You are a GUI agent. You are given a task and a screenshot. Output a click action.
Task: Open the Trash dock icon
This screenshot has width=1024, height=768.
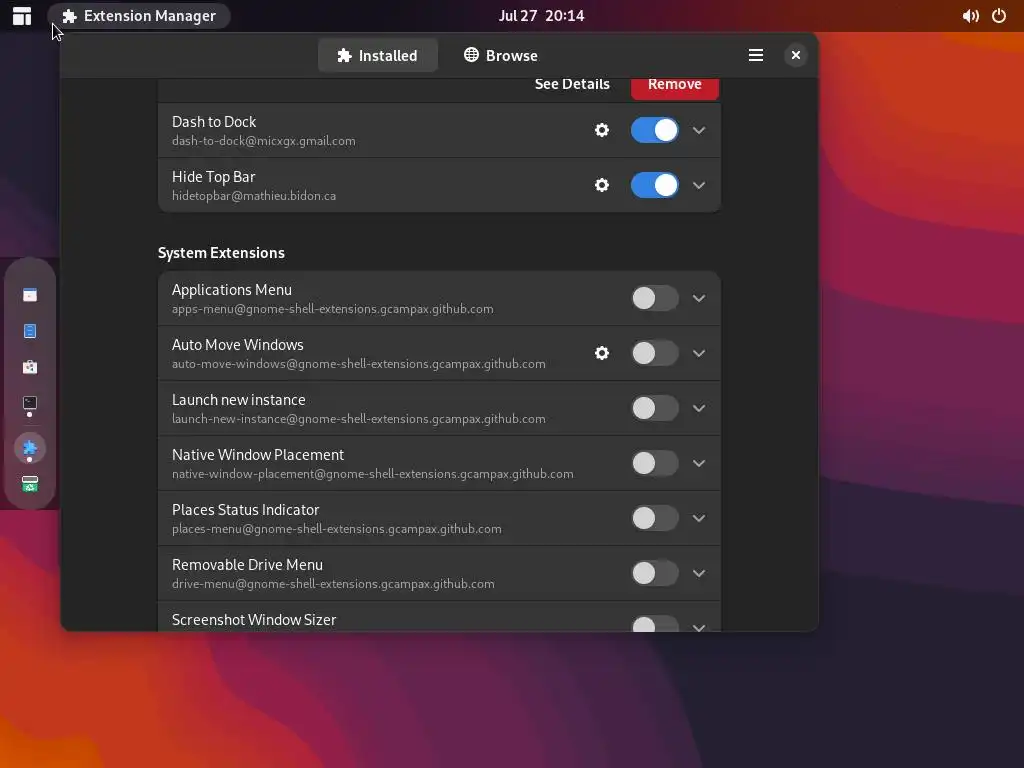click(x=30, y=484)
